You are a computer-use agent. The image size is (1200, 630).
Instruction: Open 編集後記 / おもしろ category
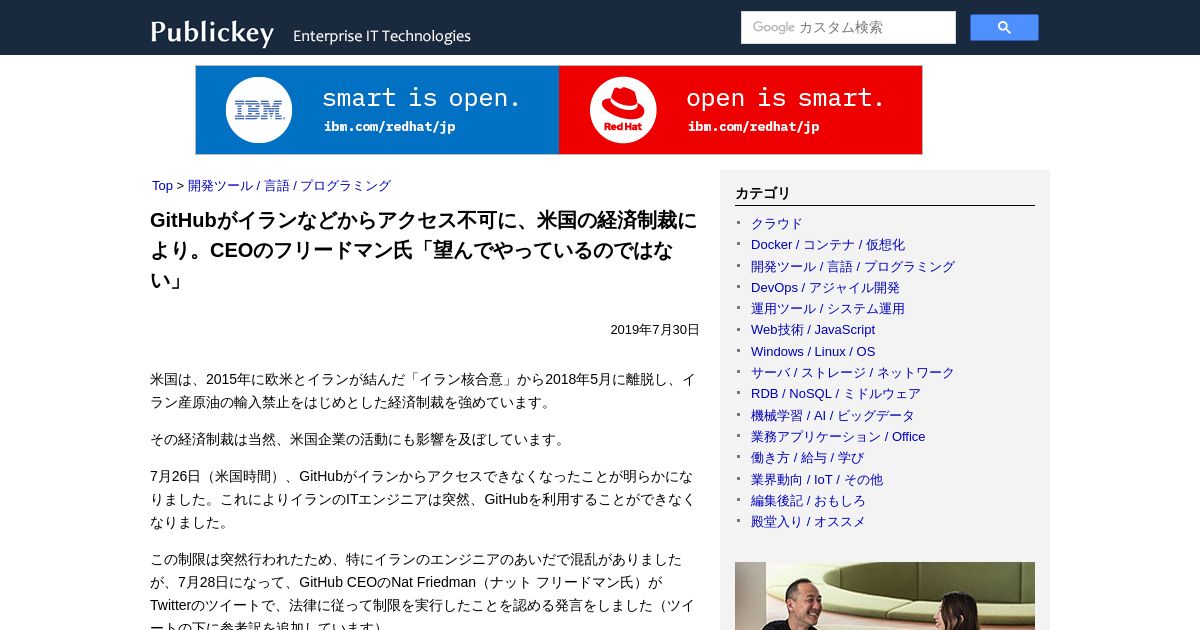click(808, 501)
